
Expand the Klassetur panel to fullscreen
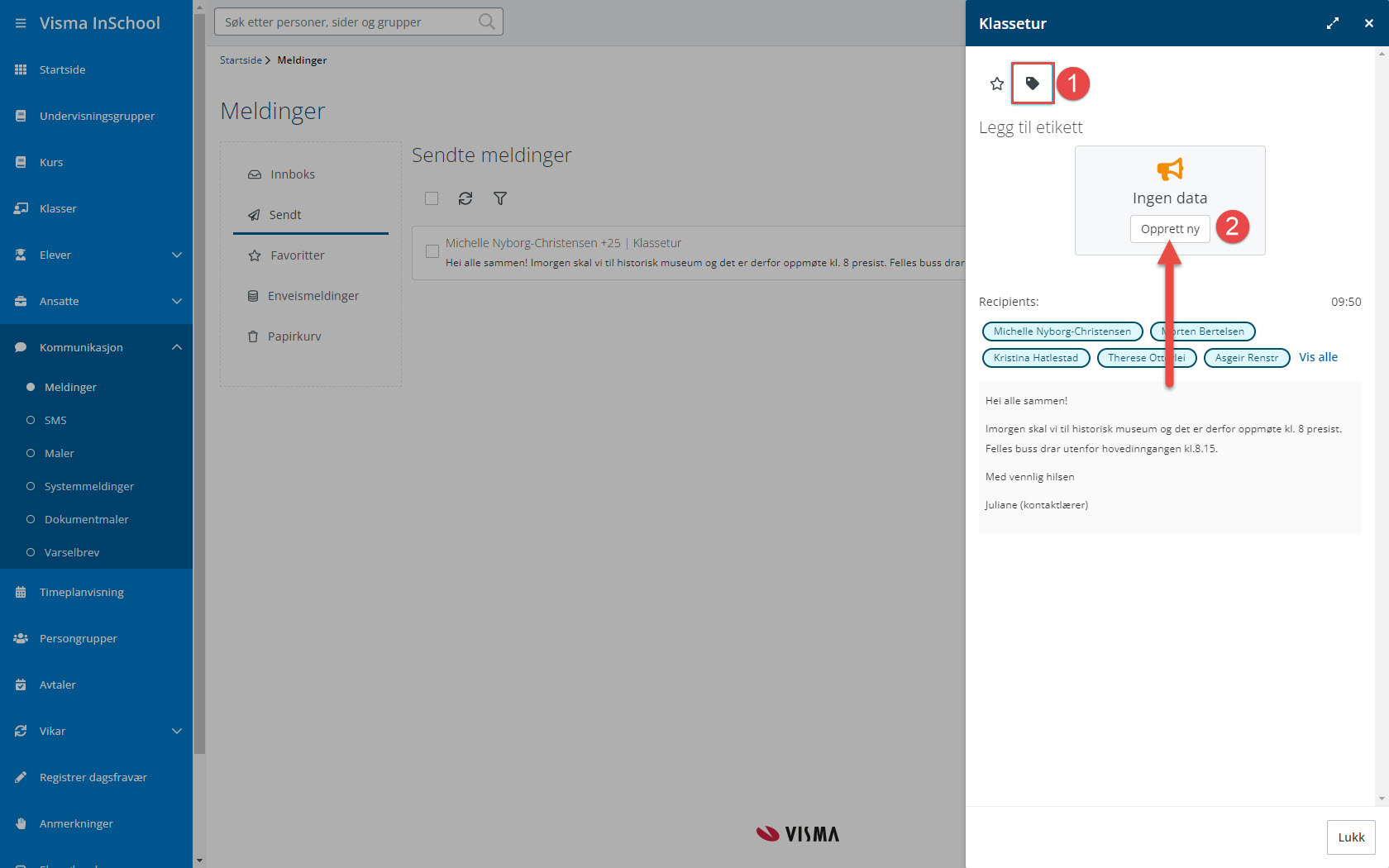click(x=1332, y=23)
